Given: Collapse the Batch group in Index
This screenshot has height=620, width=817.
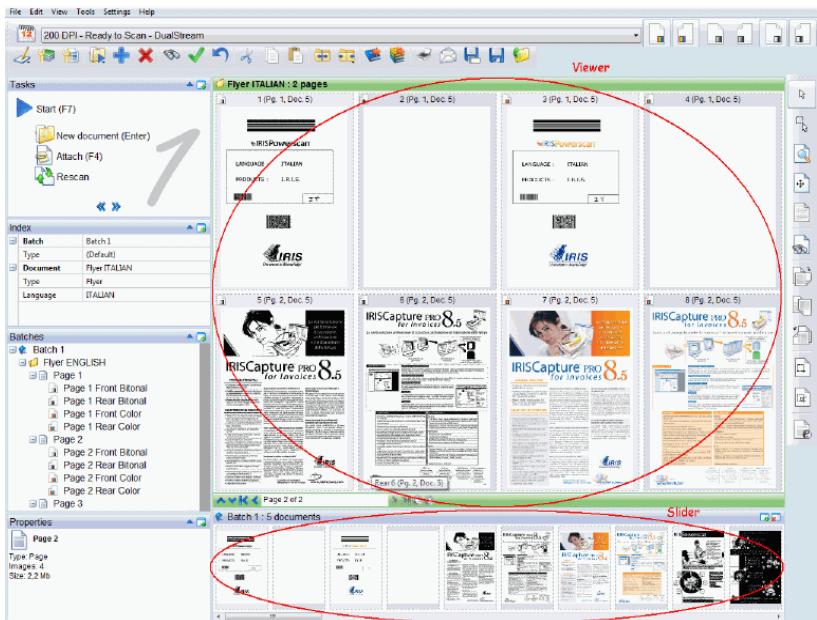Looking at the screenshot, I should (13, 241).
